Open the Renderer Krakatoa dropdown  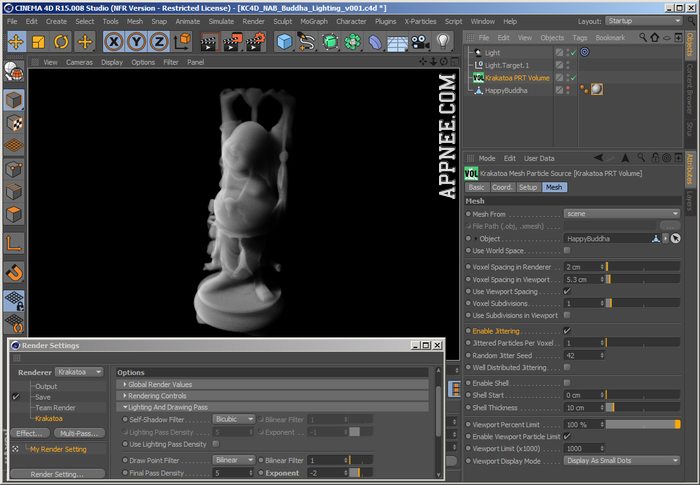[79, 372]
